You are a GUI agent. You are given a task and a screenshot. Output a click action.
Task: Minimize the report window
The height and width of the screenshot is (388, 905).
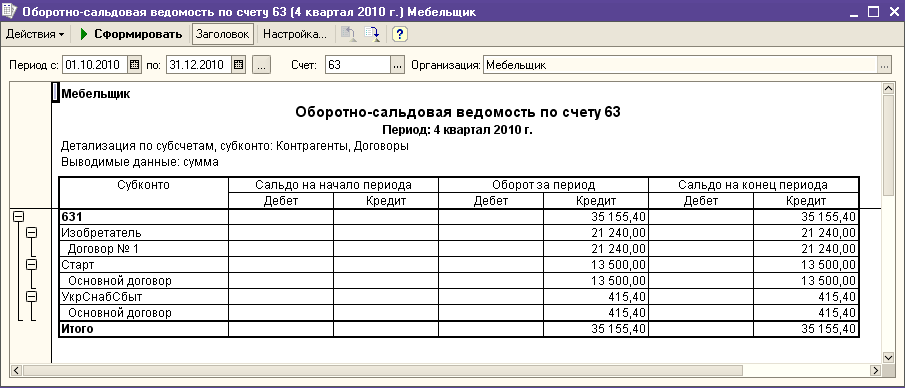(855, 11)
